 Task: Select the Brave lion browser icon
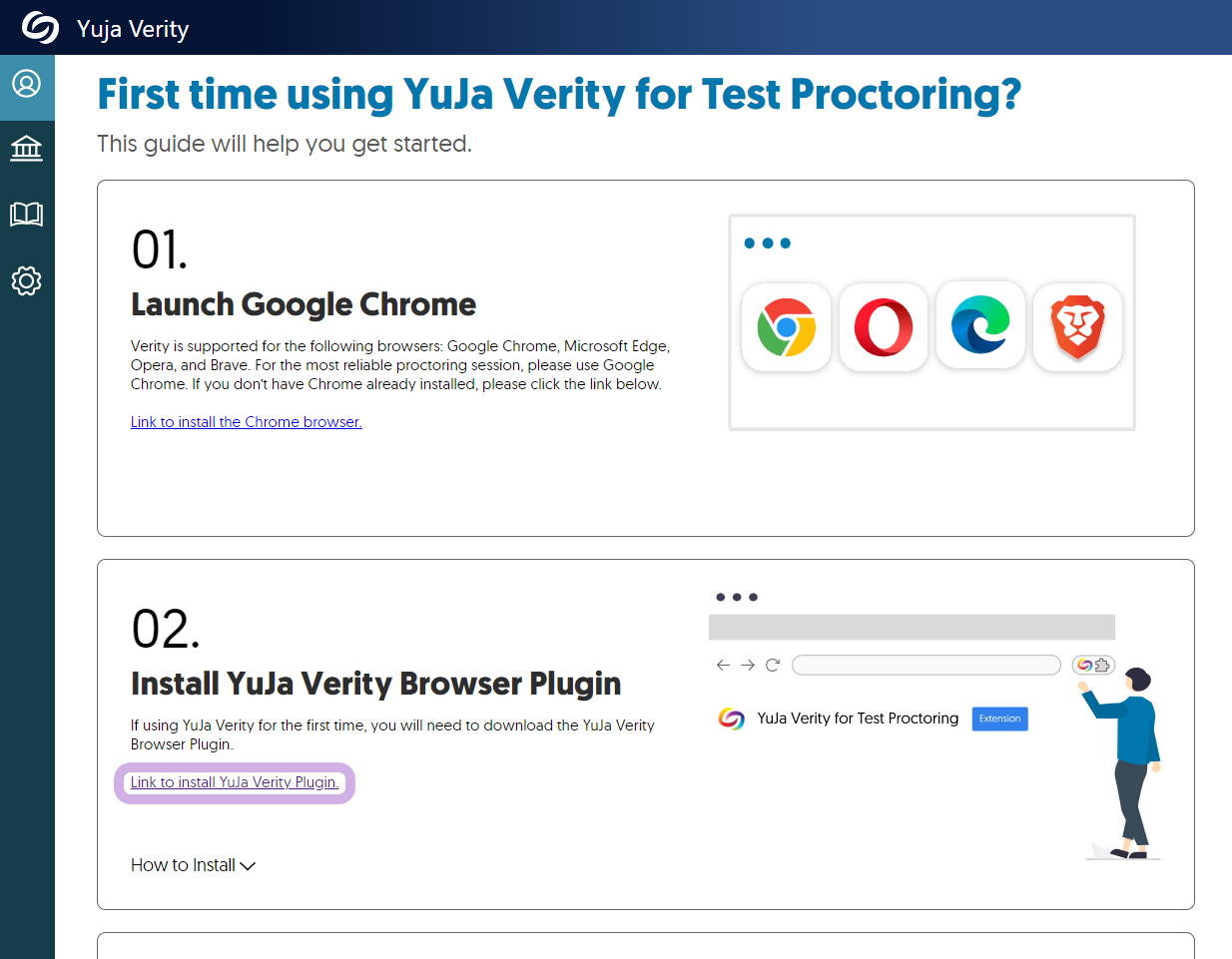pos(1078,327)
